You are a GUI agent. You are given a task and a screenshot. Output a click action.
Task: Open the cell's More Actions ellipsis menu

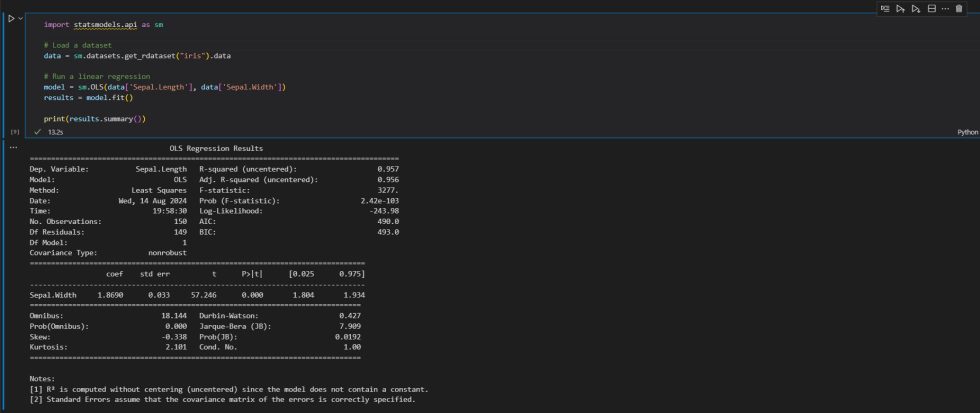point(945,9)
